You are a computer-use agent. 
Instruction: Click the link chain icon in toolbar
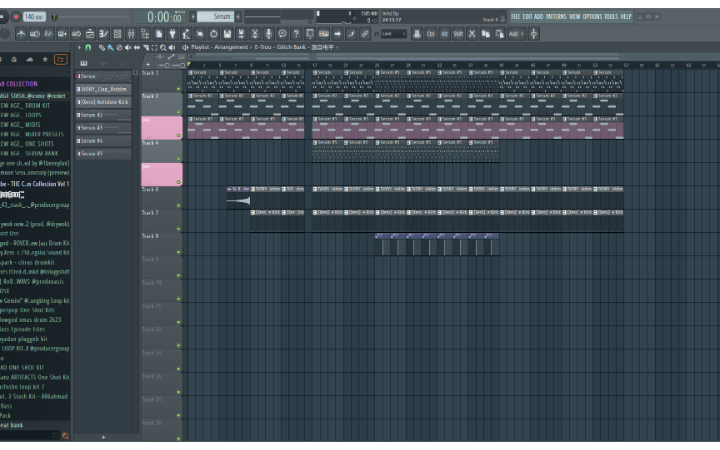(x=365, y=34)
